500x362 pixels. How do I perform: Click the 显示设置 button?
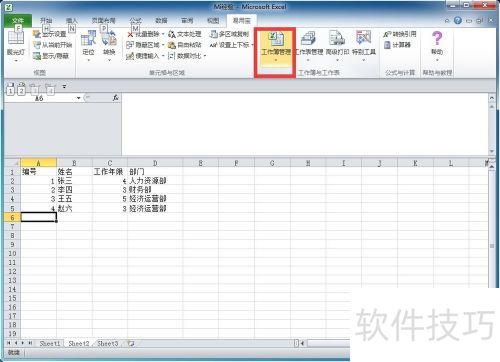(x=50, y=34)
